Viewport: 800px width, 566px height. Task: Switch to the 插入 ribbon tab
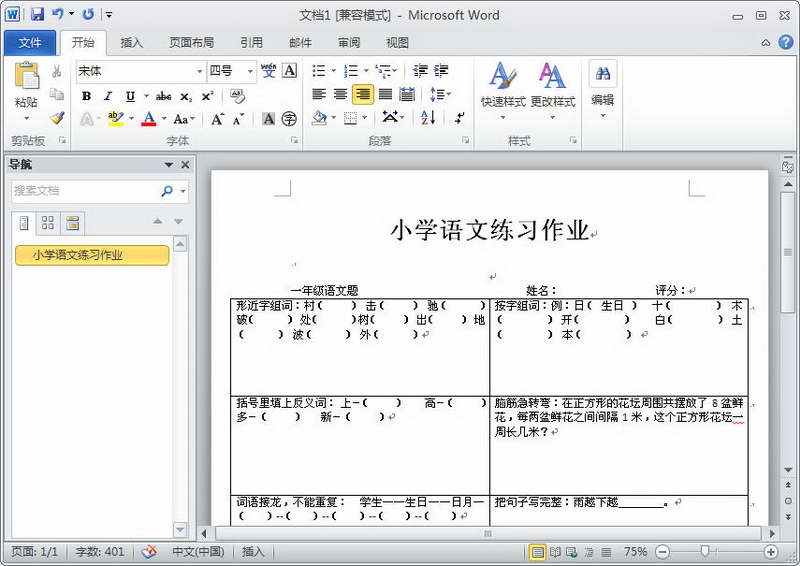click(132, 43)
